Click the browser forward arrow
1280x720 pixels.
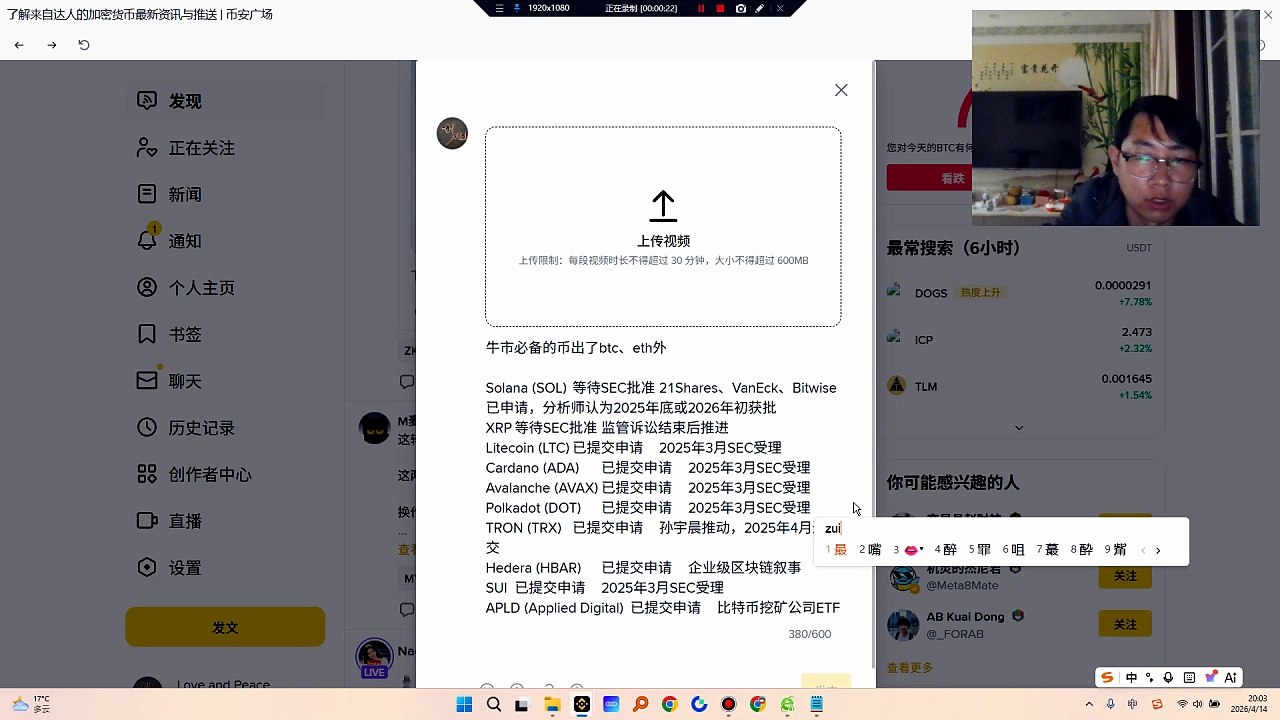click(52, 45)
